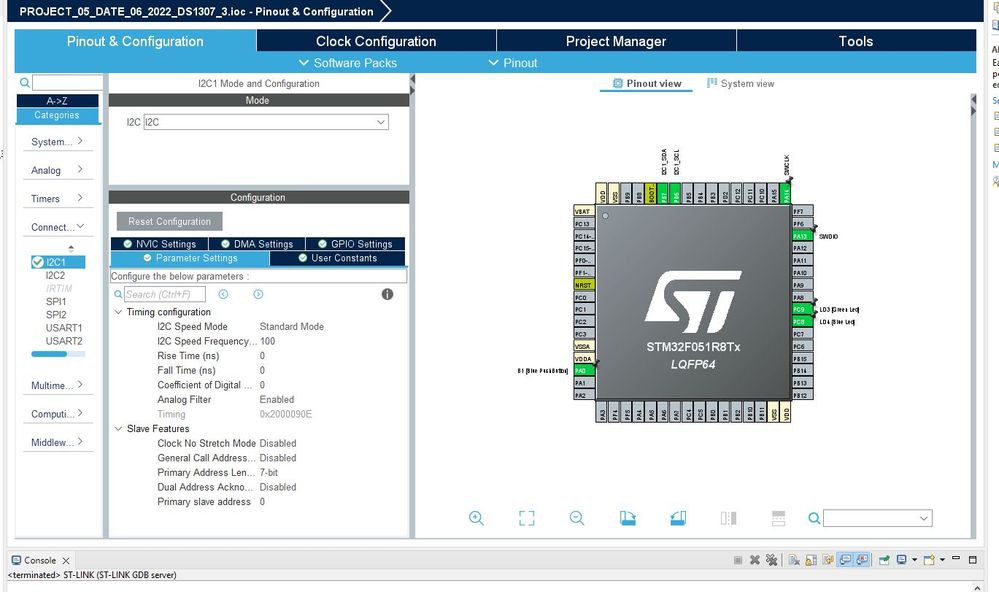Switch to System view
Viewport: 999px width, 592px height.
coord(740,83)
